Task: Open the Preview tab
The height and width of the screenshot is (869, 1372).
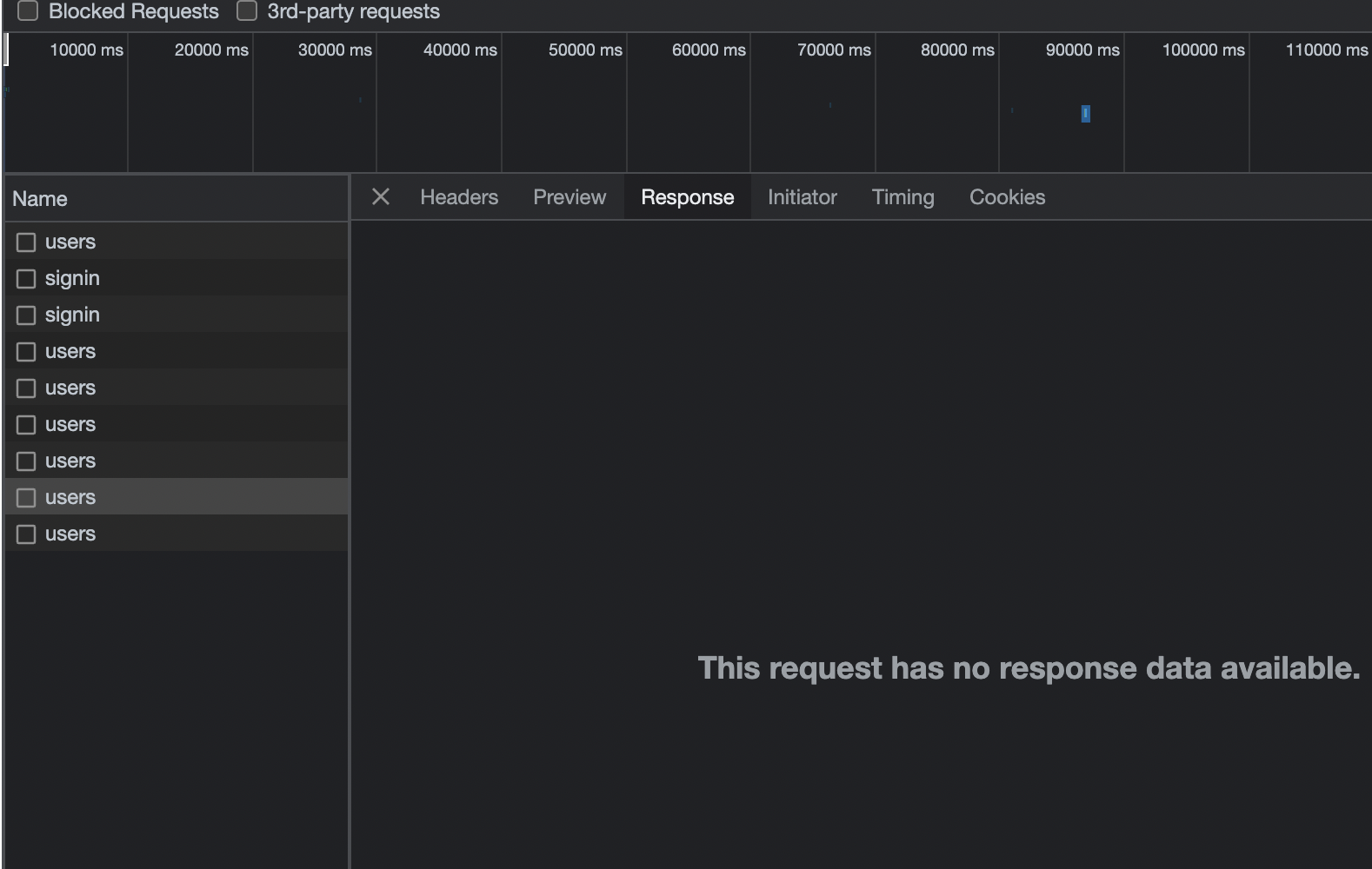Action: (x=569, y=197)
